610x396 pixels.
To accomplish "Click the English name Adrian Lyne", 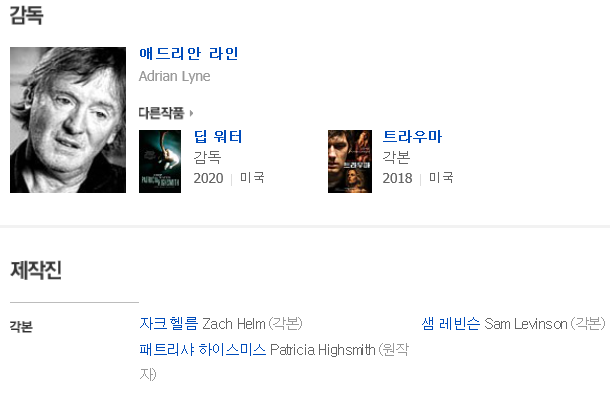I will [x=175, y=76].
